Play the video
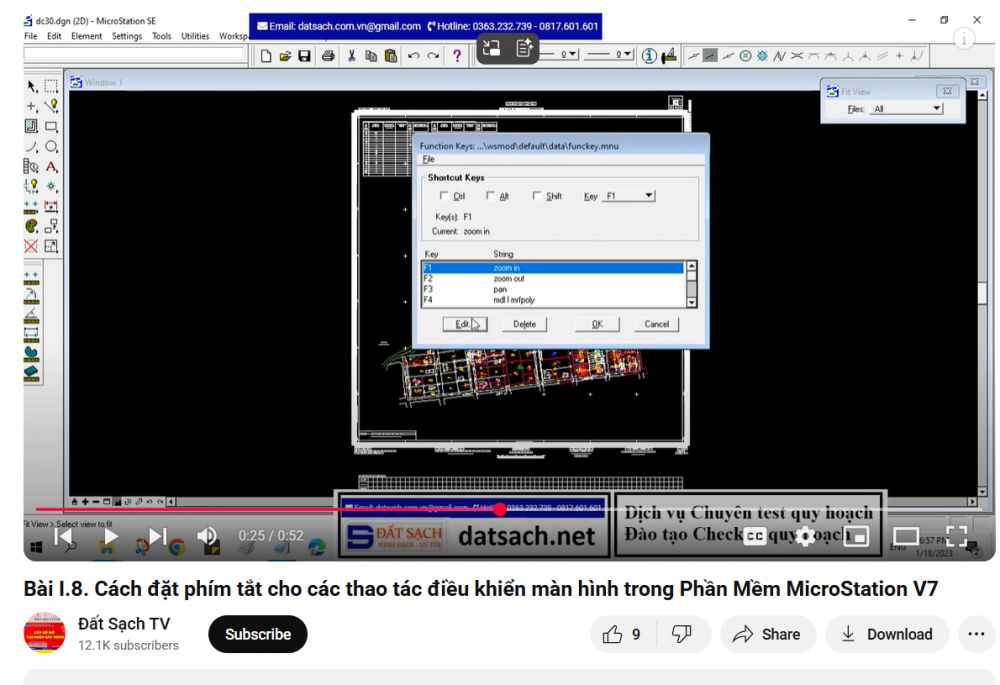 click(110, 537)
